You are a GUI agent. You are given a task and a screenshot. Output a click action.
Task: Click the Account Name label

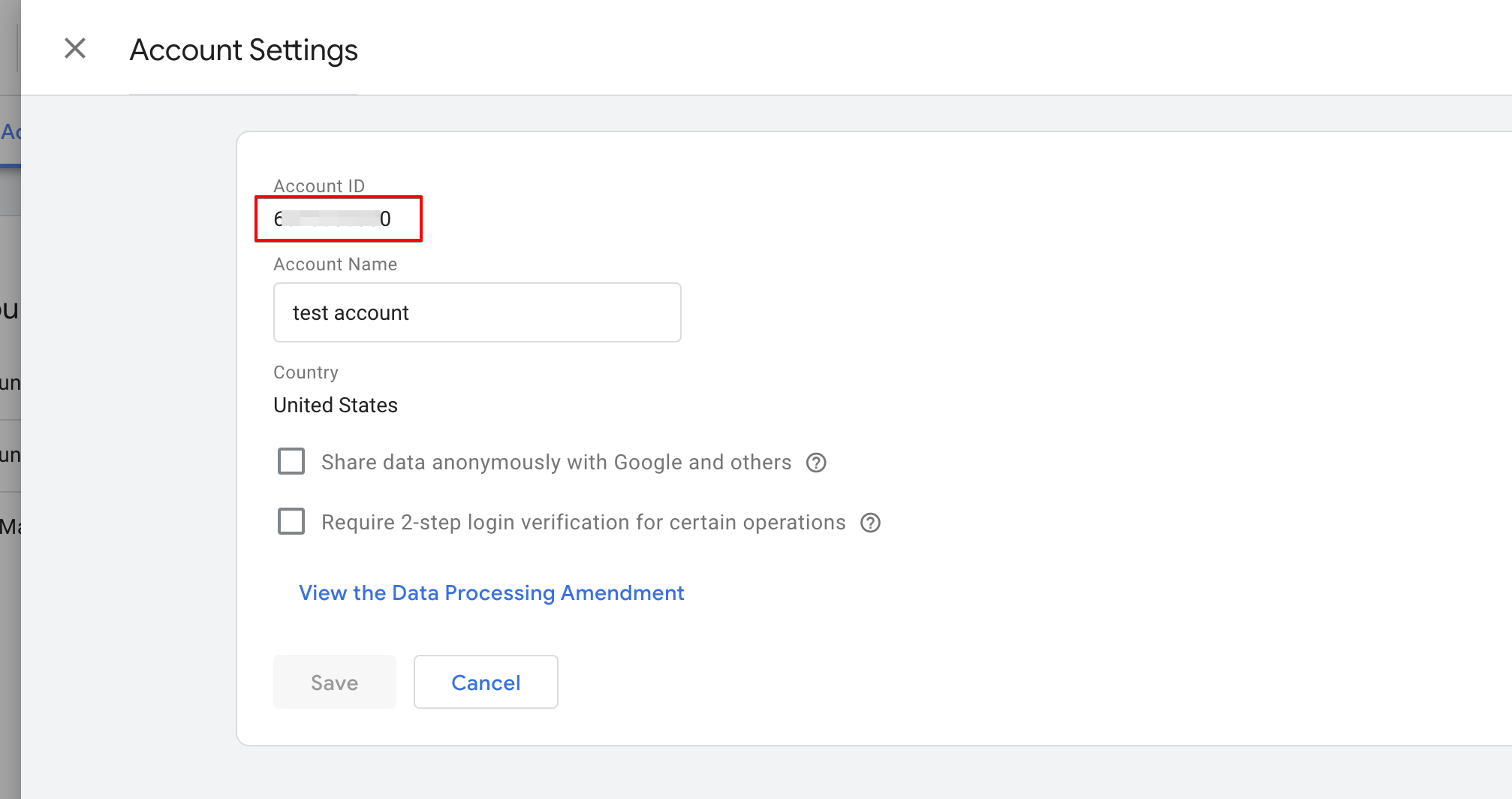tap(335, 264)
